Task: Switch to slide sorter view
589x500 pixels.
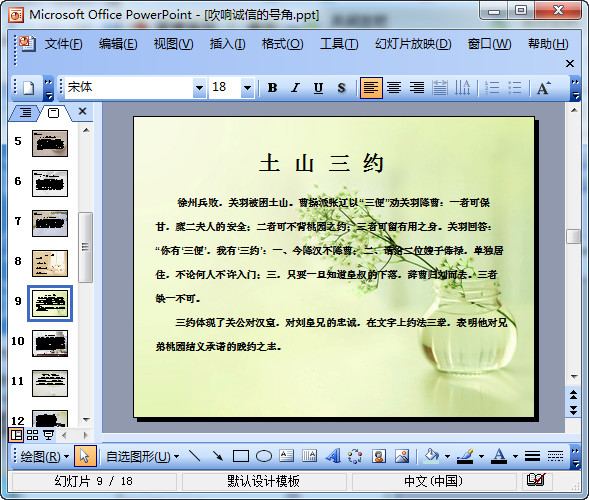Action: pyautogui.click(x=32, y=435)
